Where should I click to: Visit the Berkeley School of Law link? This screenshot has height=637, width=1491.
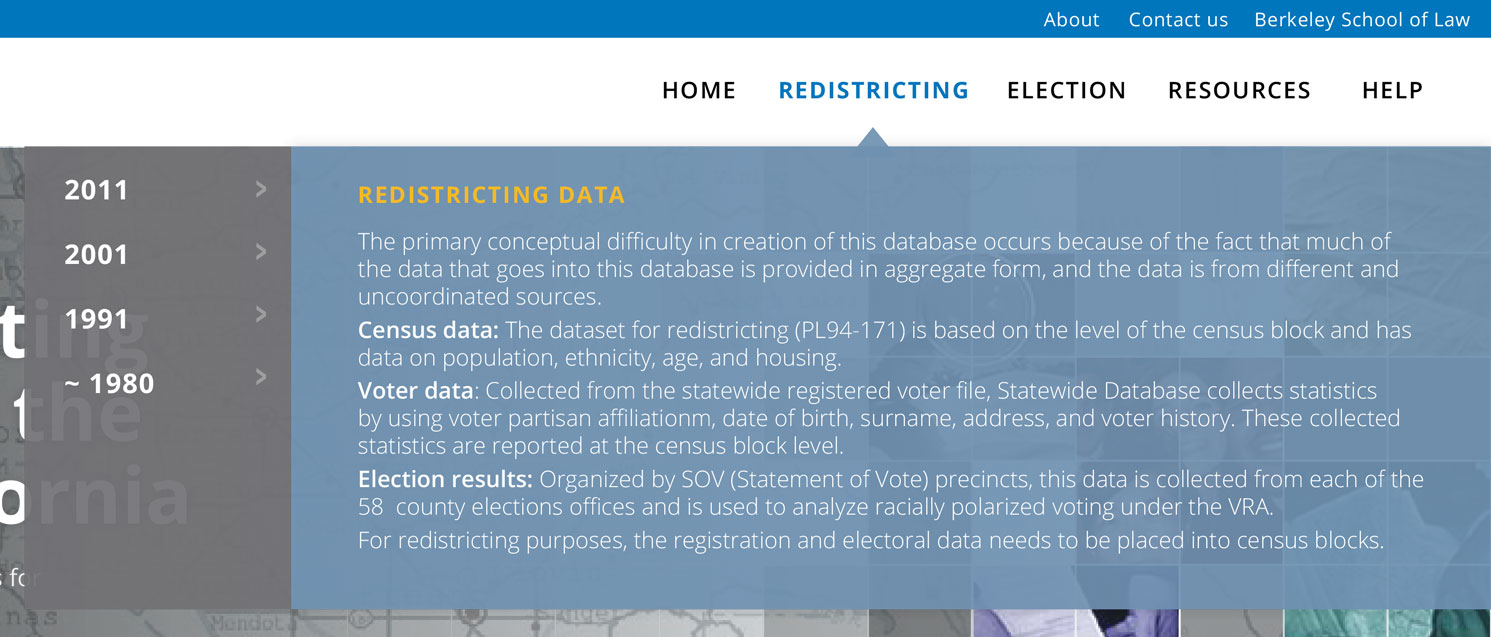(1362, 20)
